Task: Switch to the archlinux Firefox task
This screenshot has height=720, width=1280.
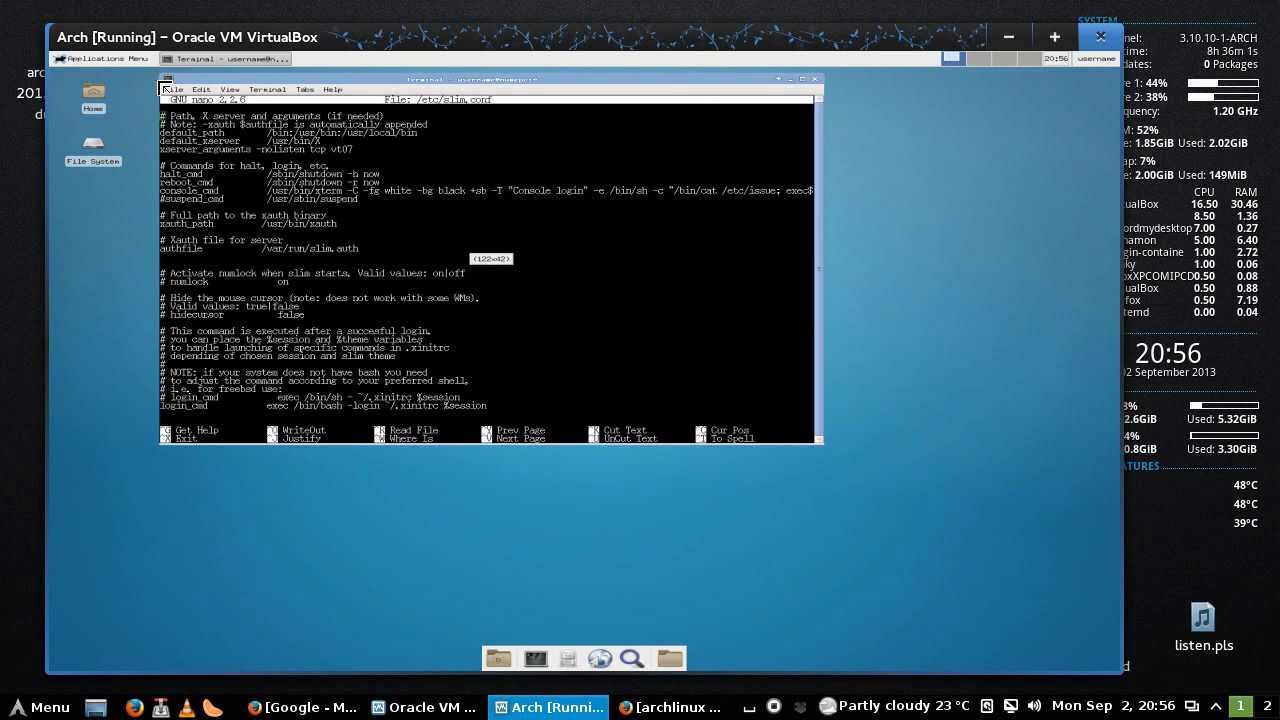Action: click(x=671, y=707)
